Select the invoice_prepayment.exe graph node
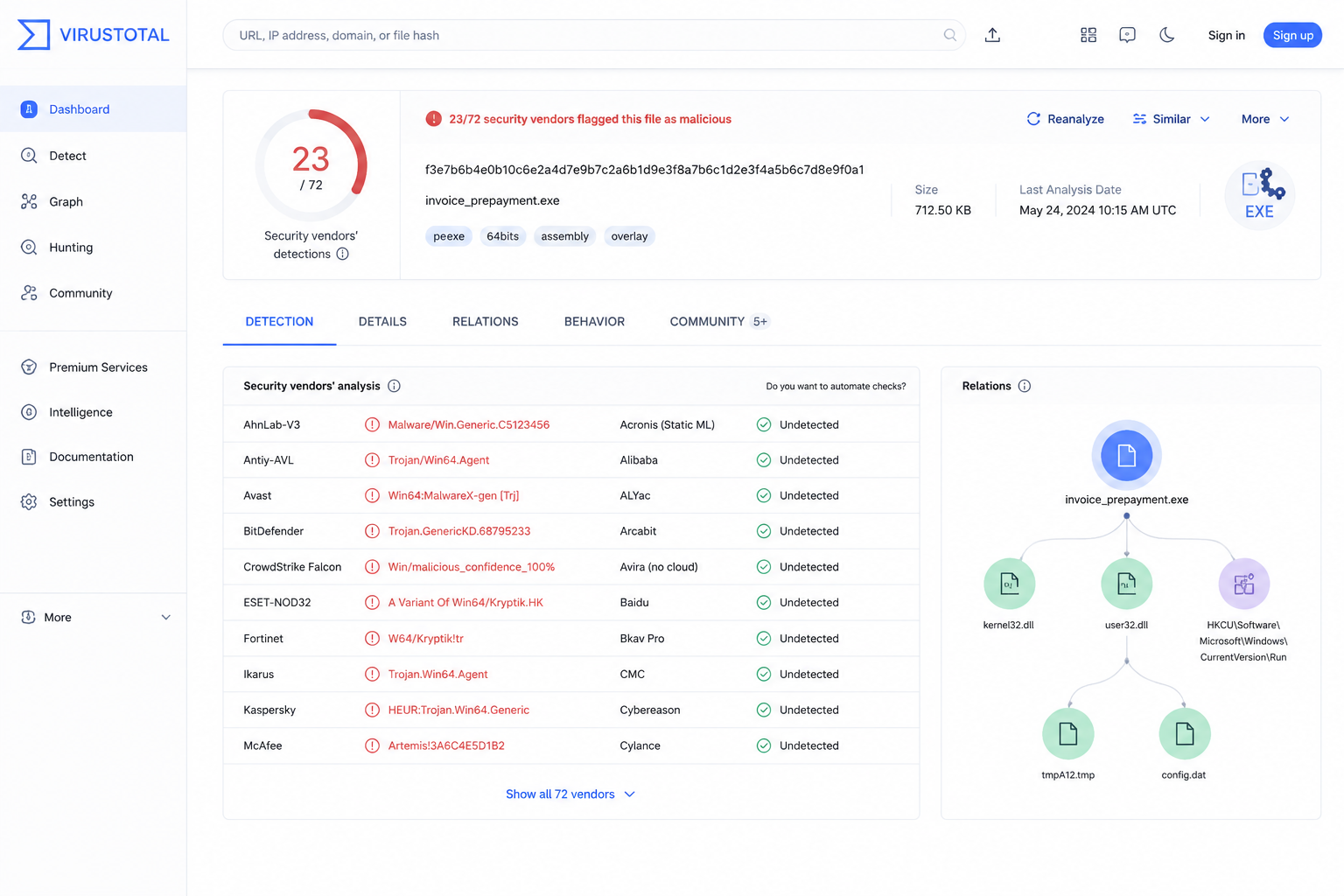 click(1126, 455)
